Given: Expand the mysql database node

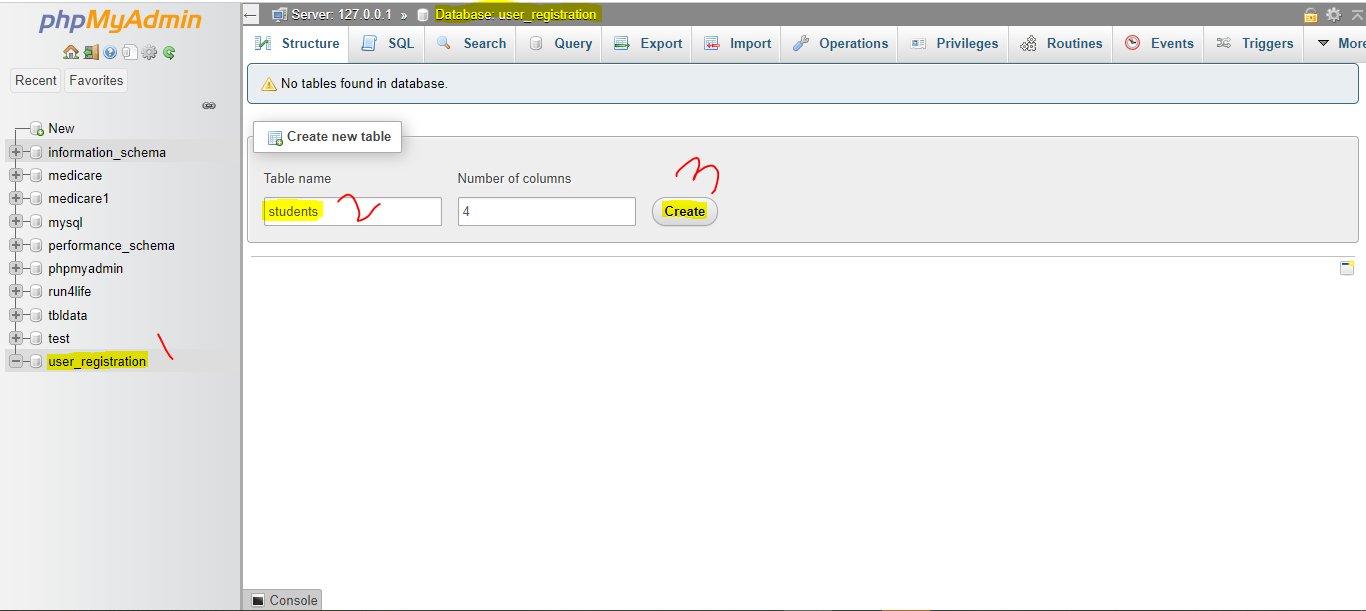Looking at the screenshot, I should pyautogui.click(x=16, y=222).
